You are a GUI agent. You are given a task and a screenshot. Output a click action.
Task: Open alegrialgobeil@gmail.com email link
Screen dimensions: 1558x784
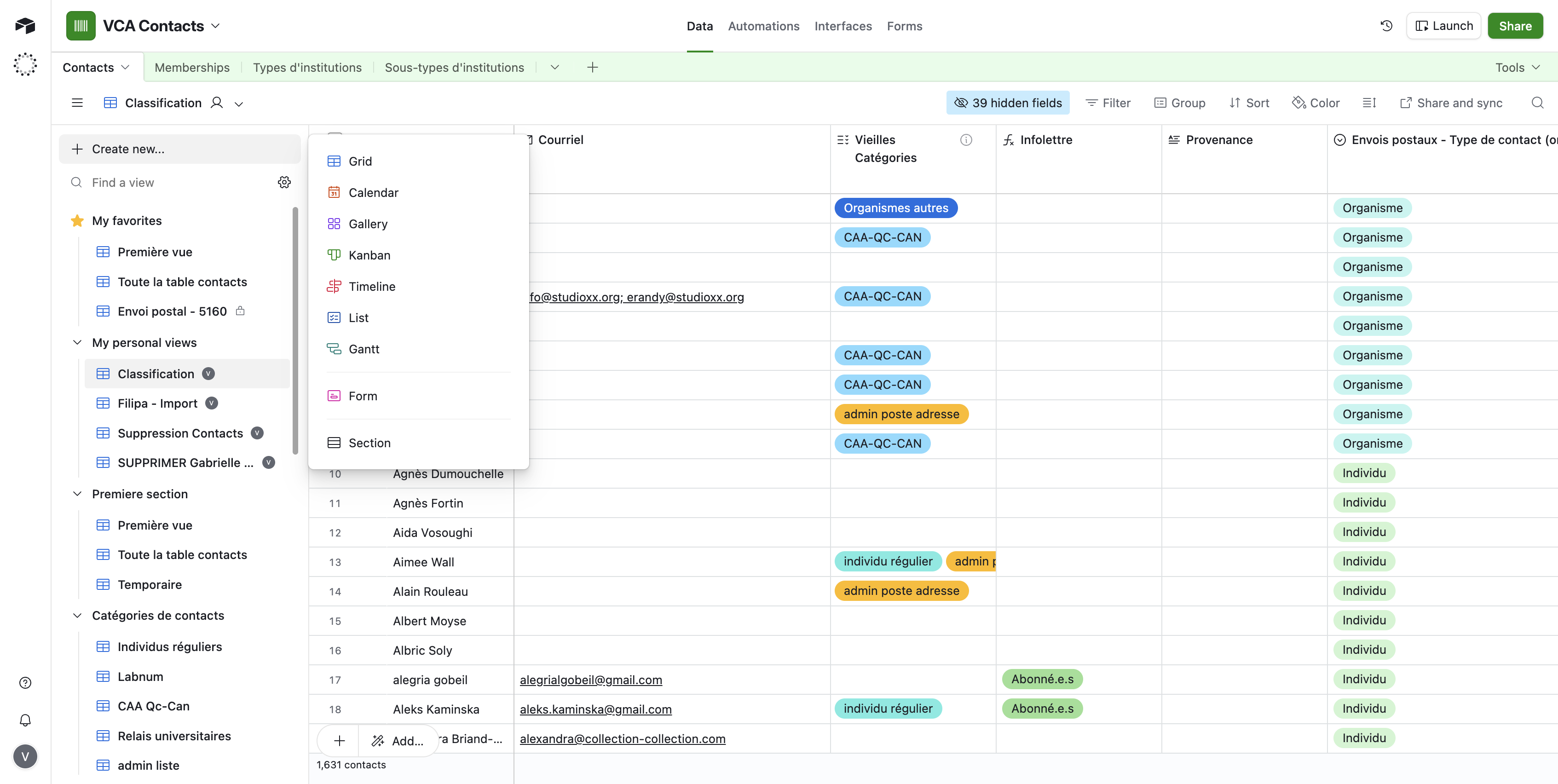pos(590,680)
